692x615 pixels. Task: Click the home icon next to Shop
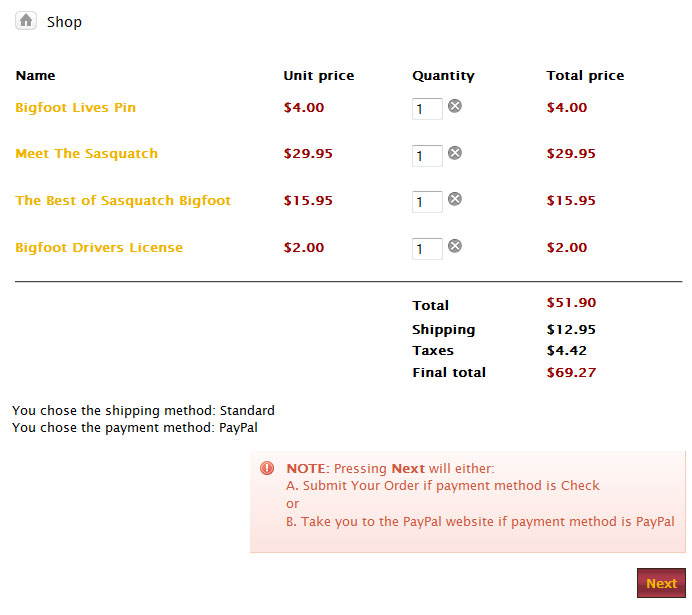pyautogui.click(x=26, y=20)
